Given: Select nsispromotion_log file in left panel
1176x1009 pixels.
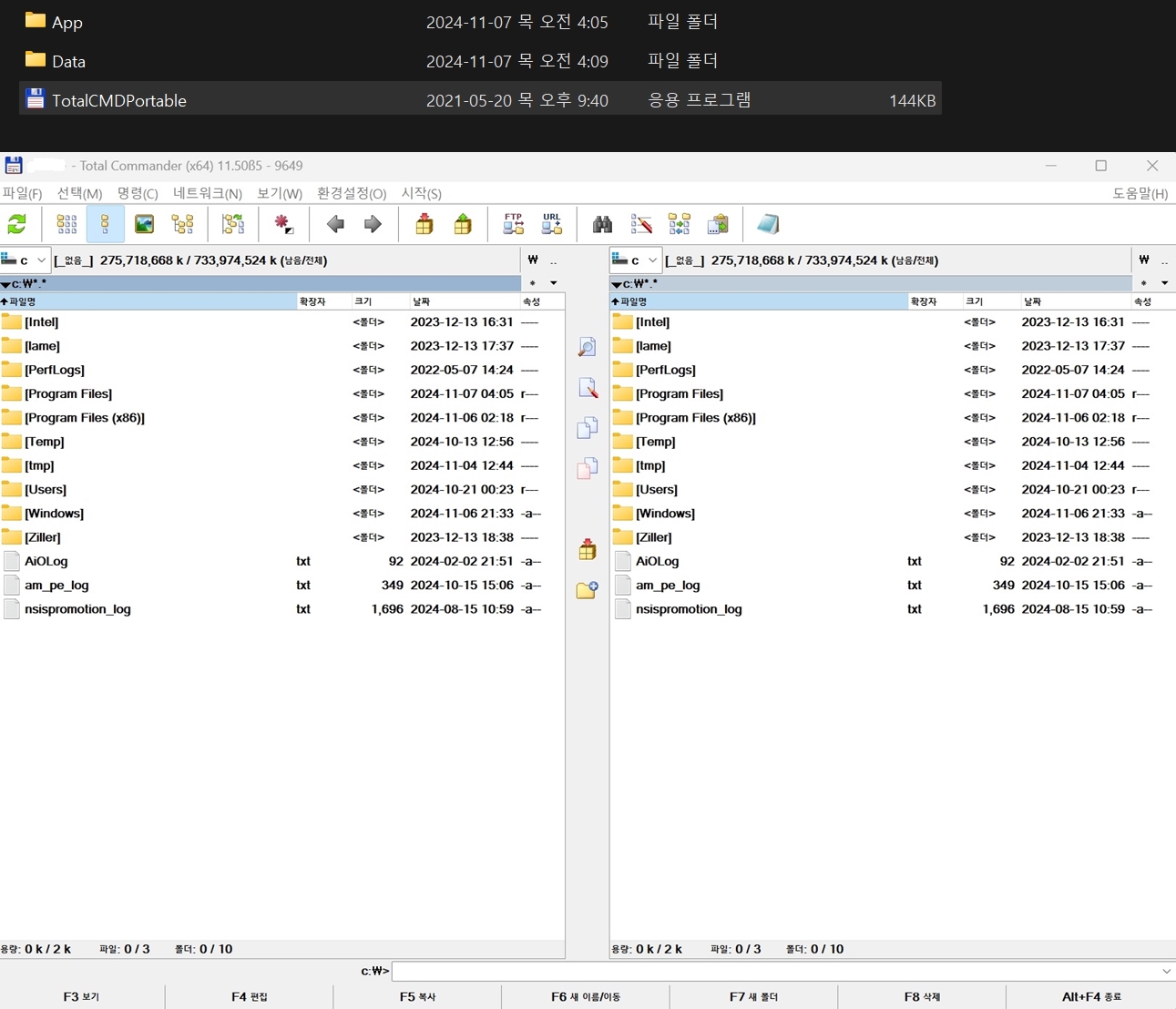Looking at the screenshot, I should (282, 609).
